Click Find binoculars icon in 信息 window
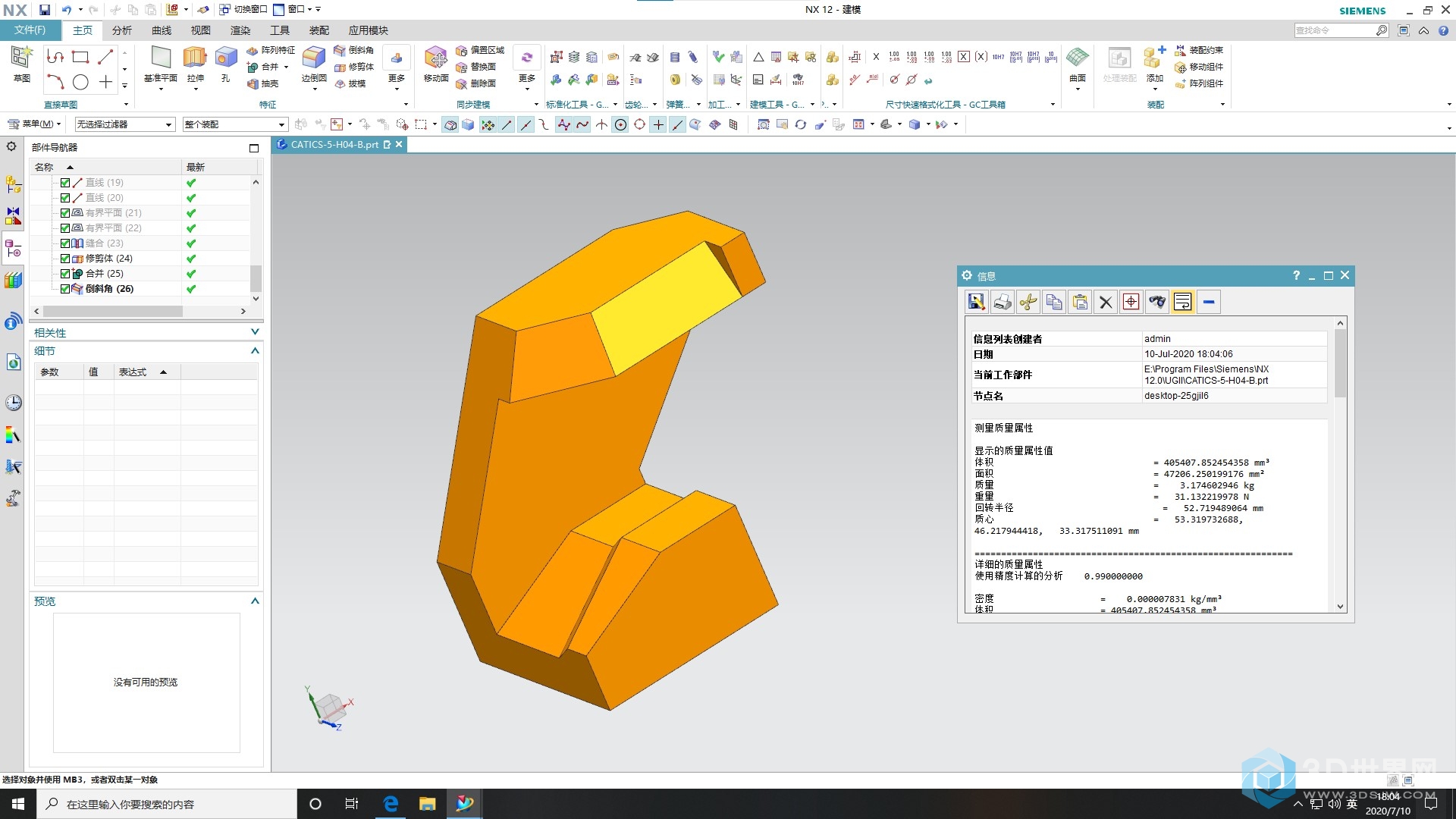The width and height of the screenshot is (1456, 819). (1156, 302)
